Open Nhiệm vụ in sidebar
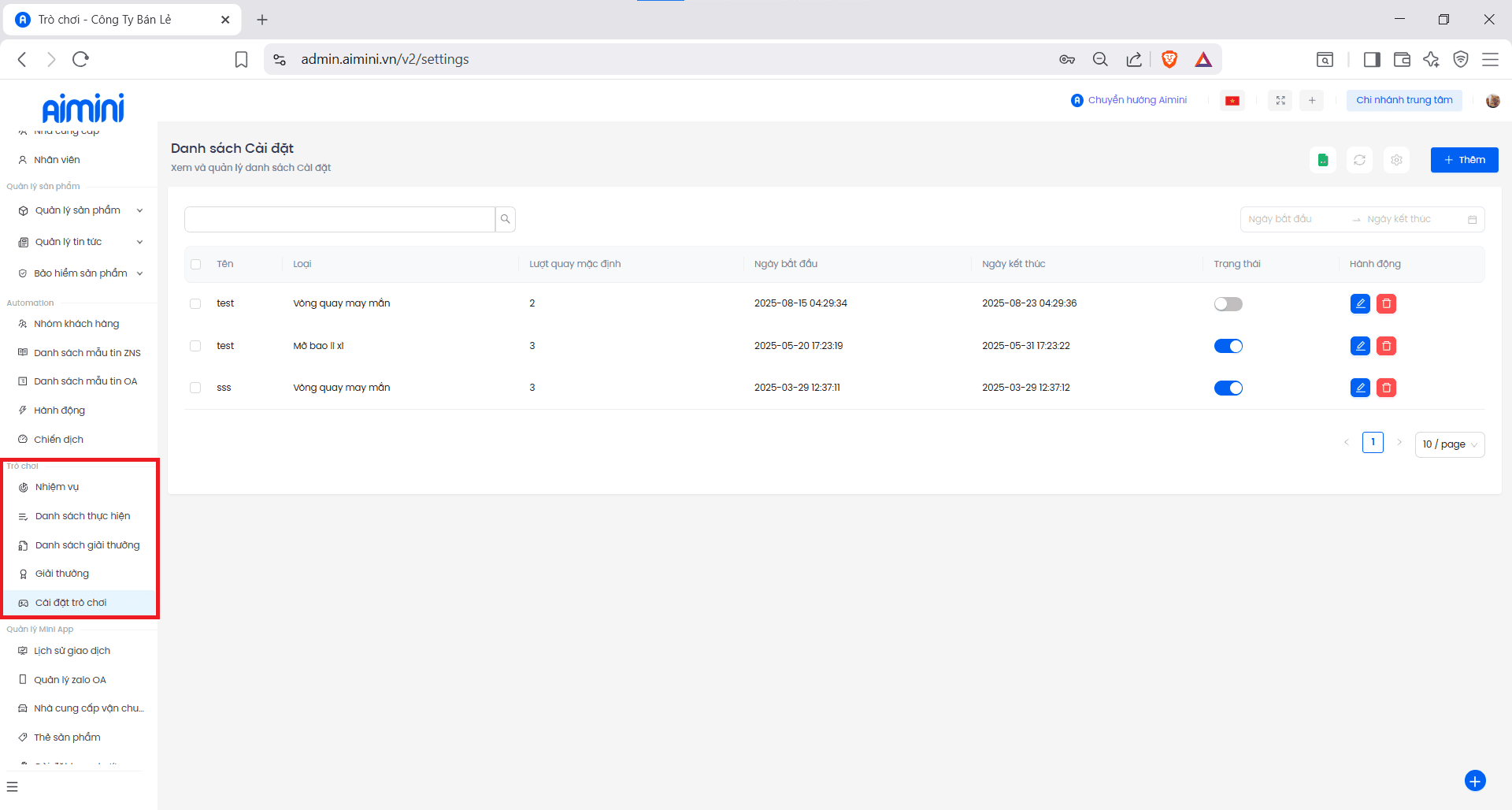1512x810 pixels. coord(57,487)
